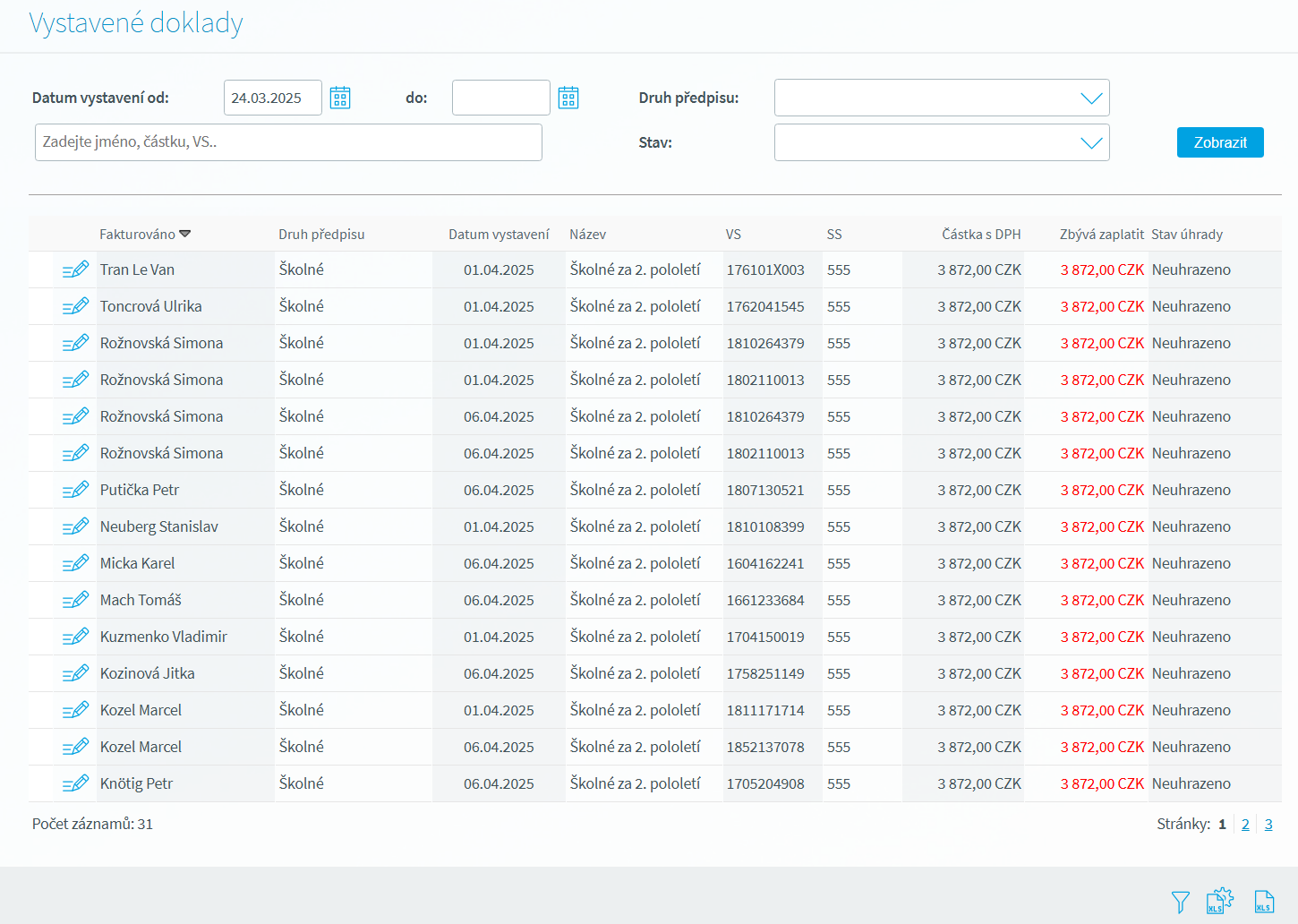Sort by VS column header
Image resolution: width=1298 pixels, height=924 pixels.
pyautogui.click(x=733, y=234)
